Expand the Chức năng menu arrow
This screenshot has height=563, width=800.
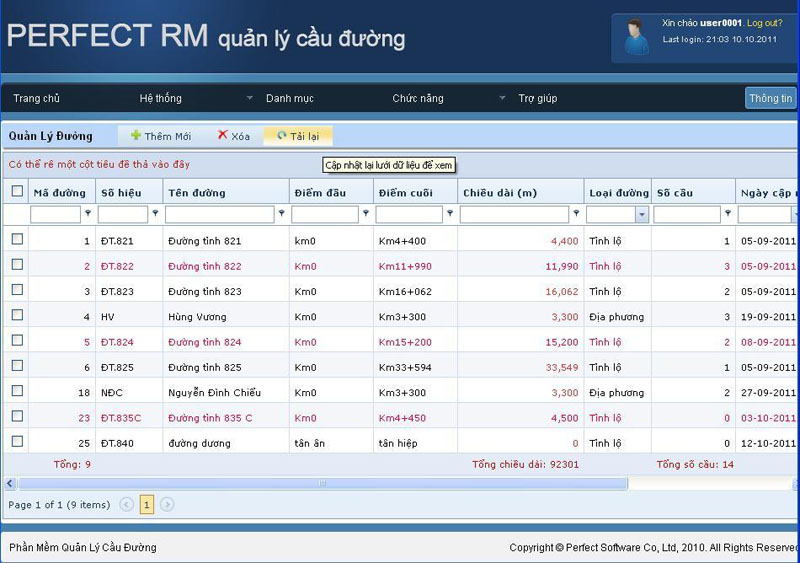point(502,97)
